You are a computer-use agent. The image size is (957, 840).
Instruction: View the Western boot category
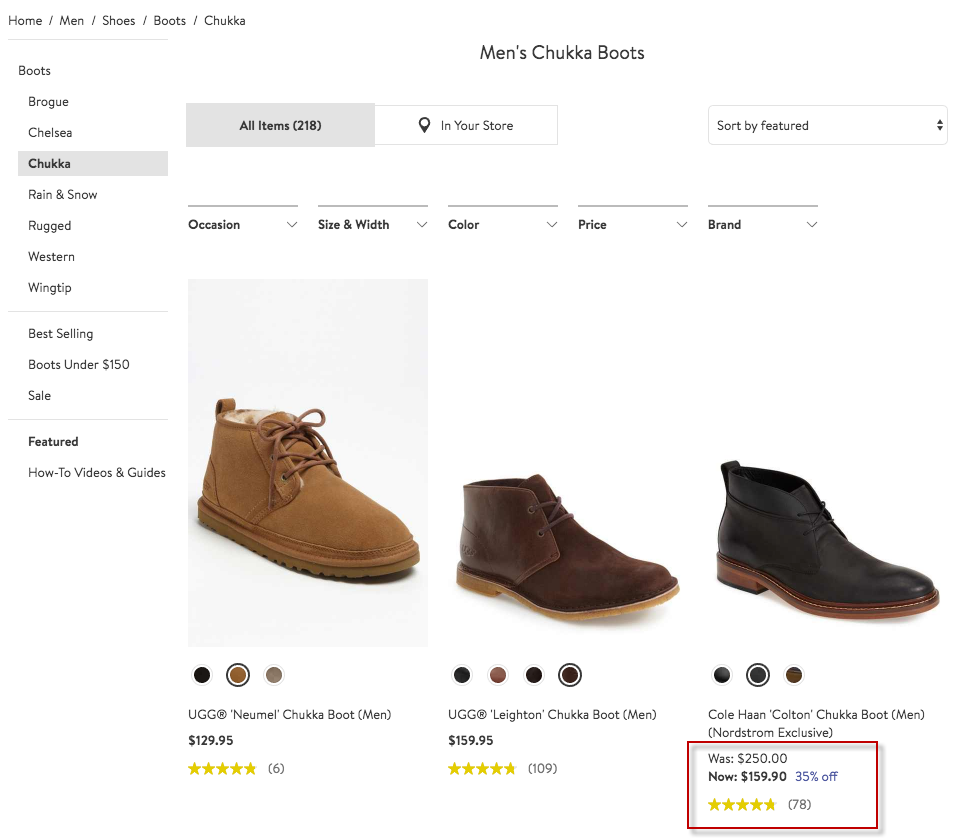tap(51, 257)
